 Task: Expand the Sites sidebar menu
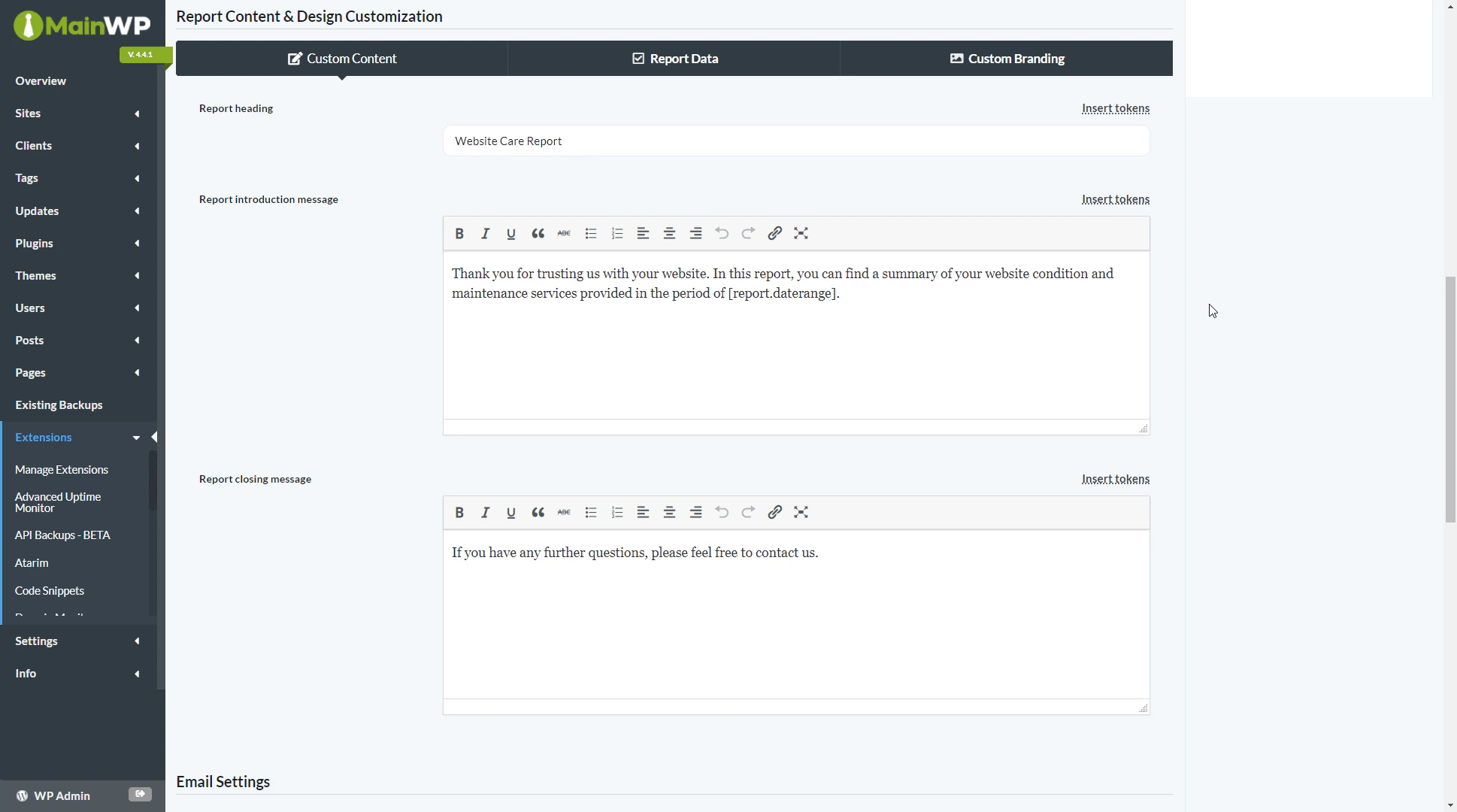[78, 113]
